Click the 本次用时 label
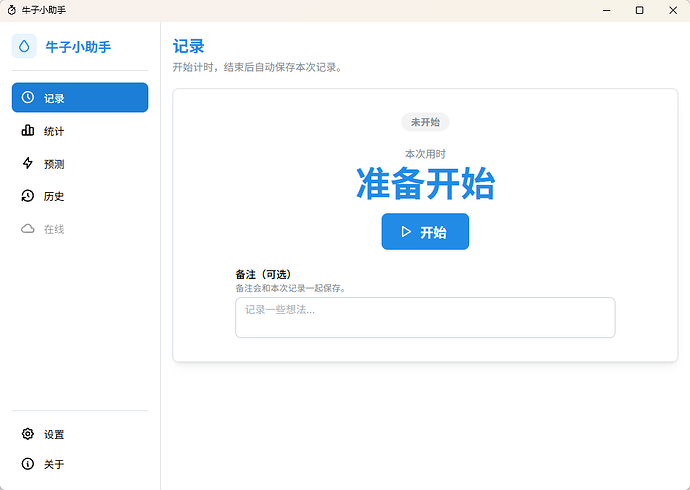 pyautogui.click(x=425, y=154)
